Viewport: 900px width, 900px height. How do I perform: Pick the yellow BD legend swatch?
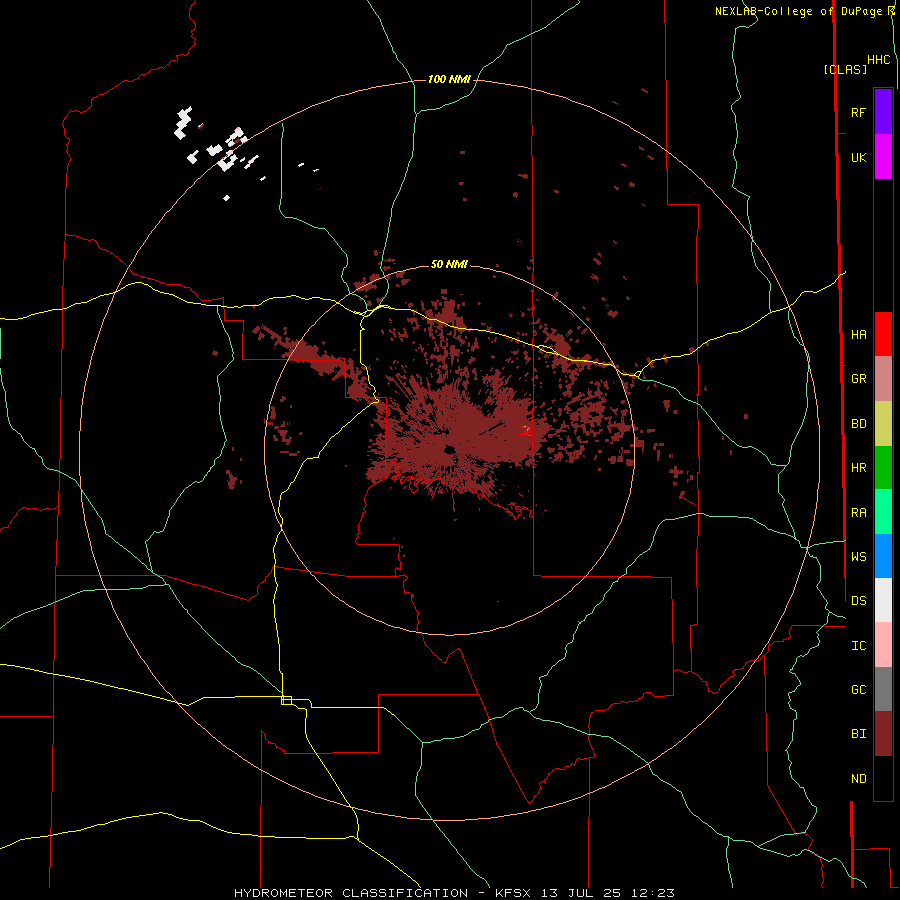click(x=883, y=424)
